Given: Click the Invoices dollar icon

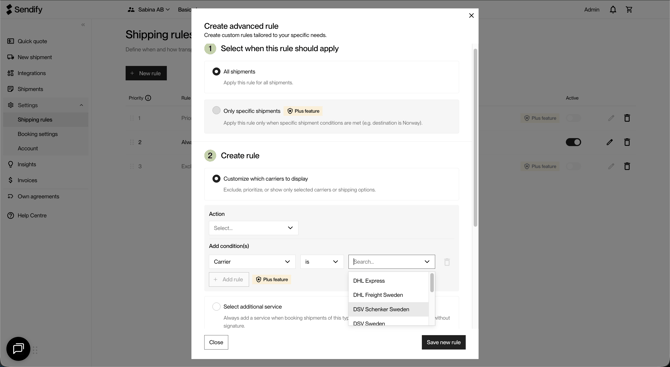Looking at the screenshot, I should tap(11, 180).
